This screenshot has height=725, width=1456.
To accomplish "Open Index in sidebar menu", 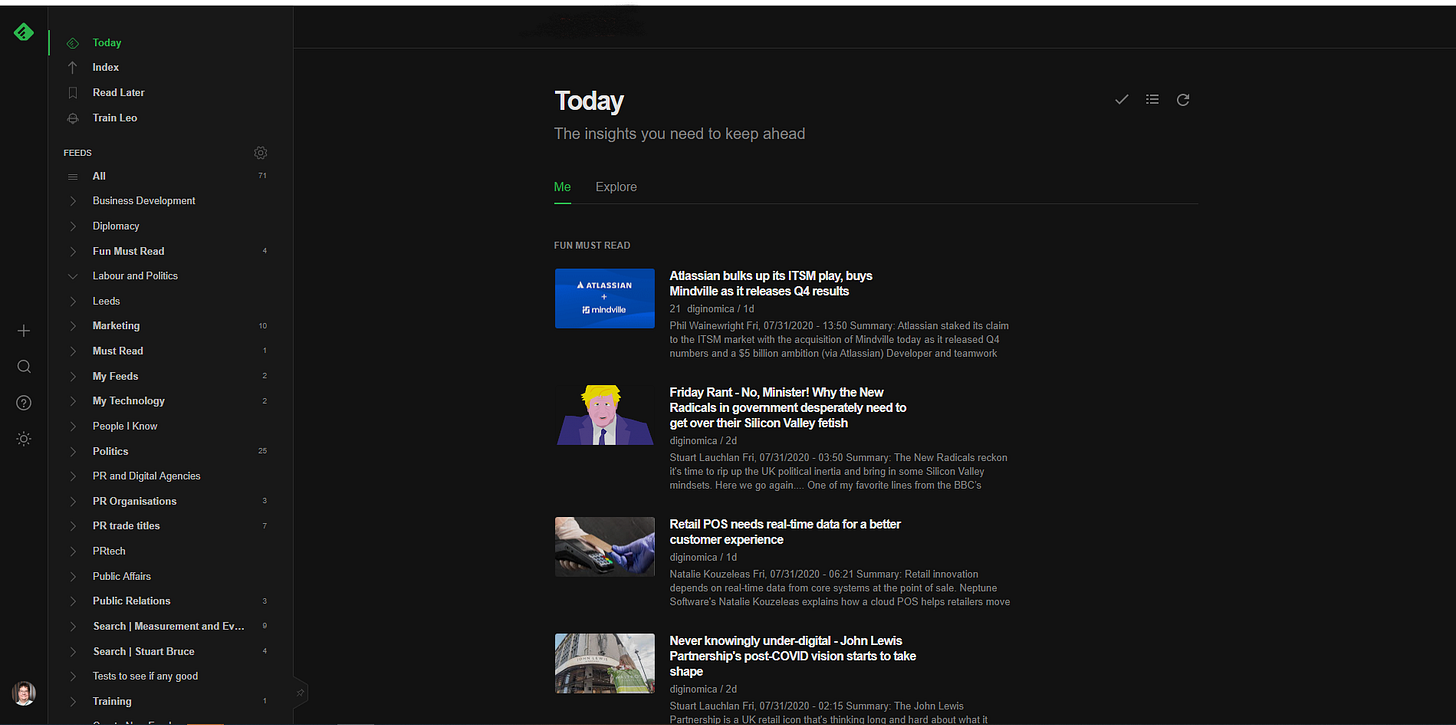I will click(106, 68).
